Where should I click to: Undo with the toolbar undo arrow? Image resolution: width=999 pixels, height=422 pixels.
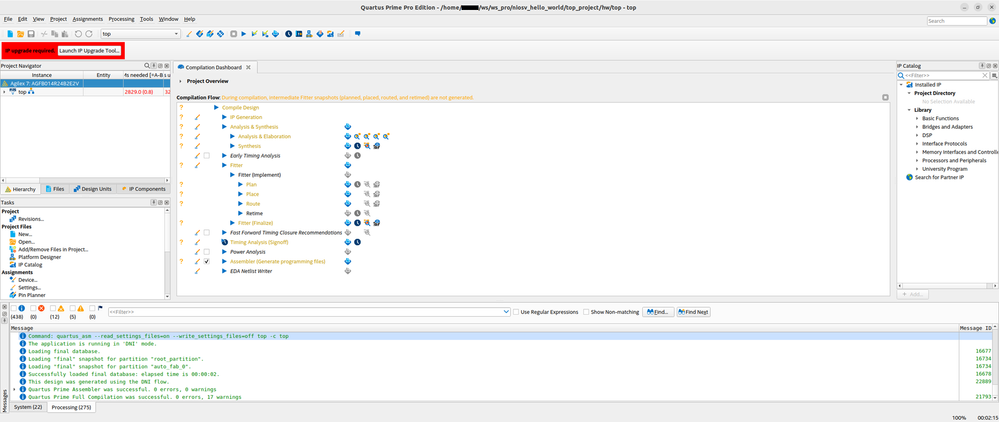click(78, 34)
